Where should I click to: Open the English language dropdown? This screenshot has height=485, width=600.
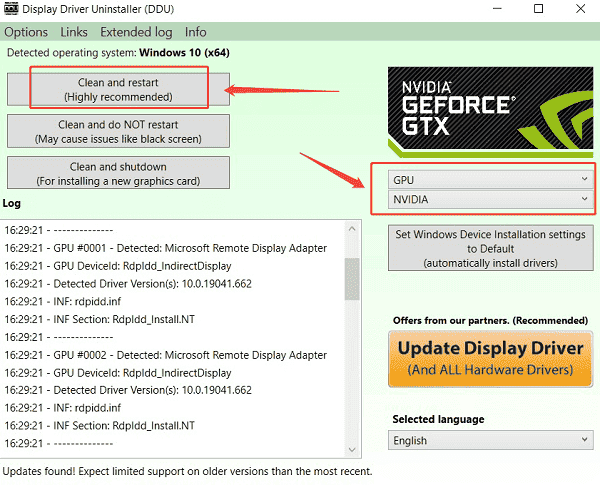click(490, 440)
